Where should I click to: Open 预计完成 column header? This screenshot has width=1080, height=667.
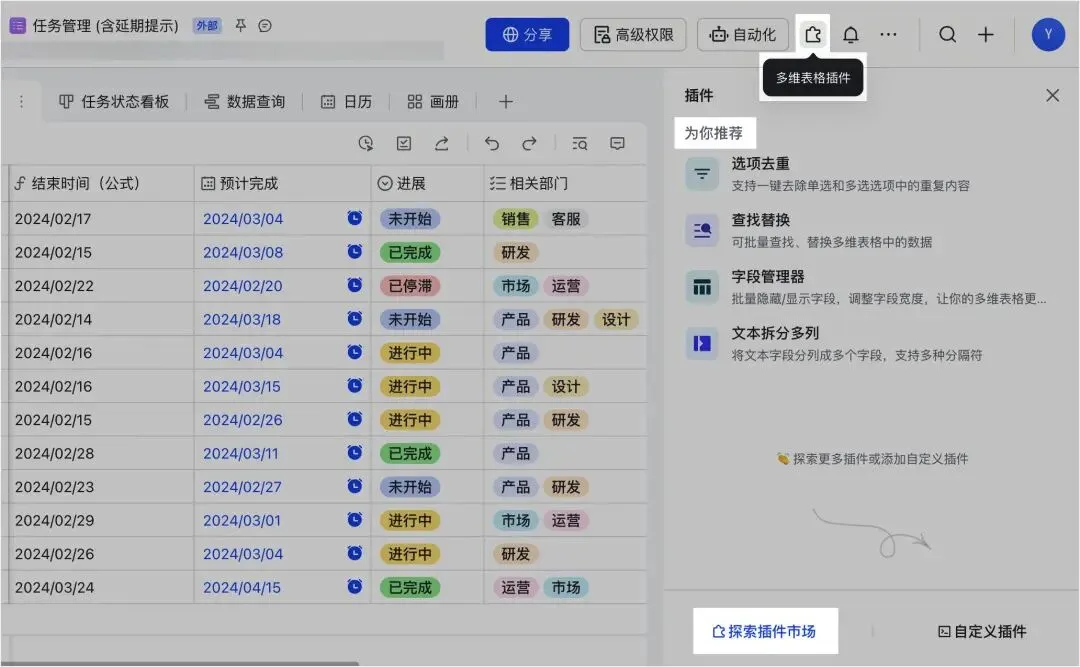[282, 183]
